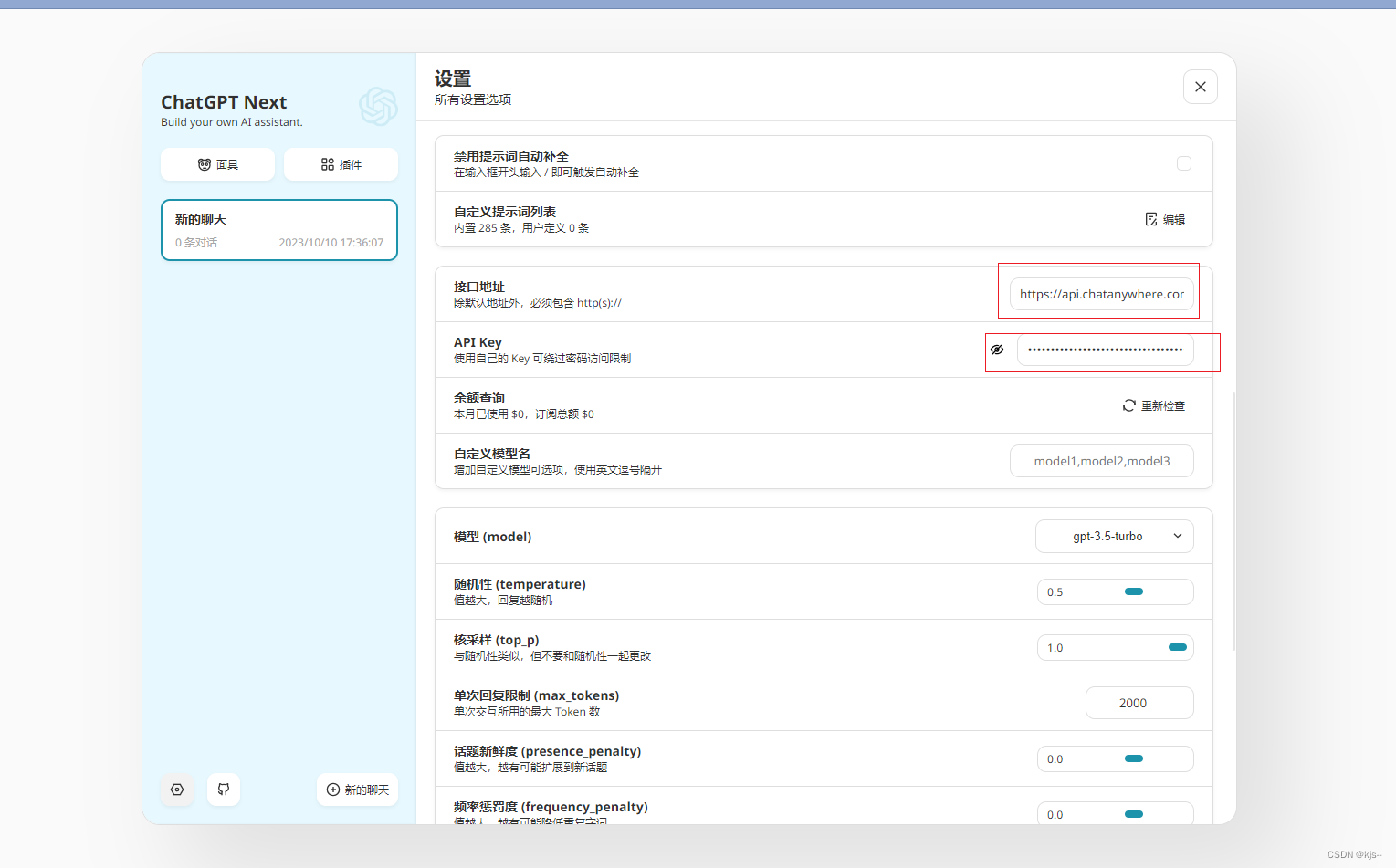Click the 模型 (model) label
Screen dimensions: 1396x868
coord(493,537)
